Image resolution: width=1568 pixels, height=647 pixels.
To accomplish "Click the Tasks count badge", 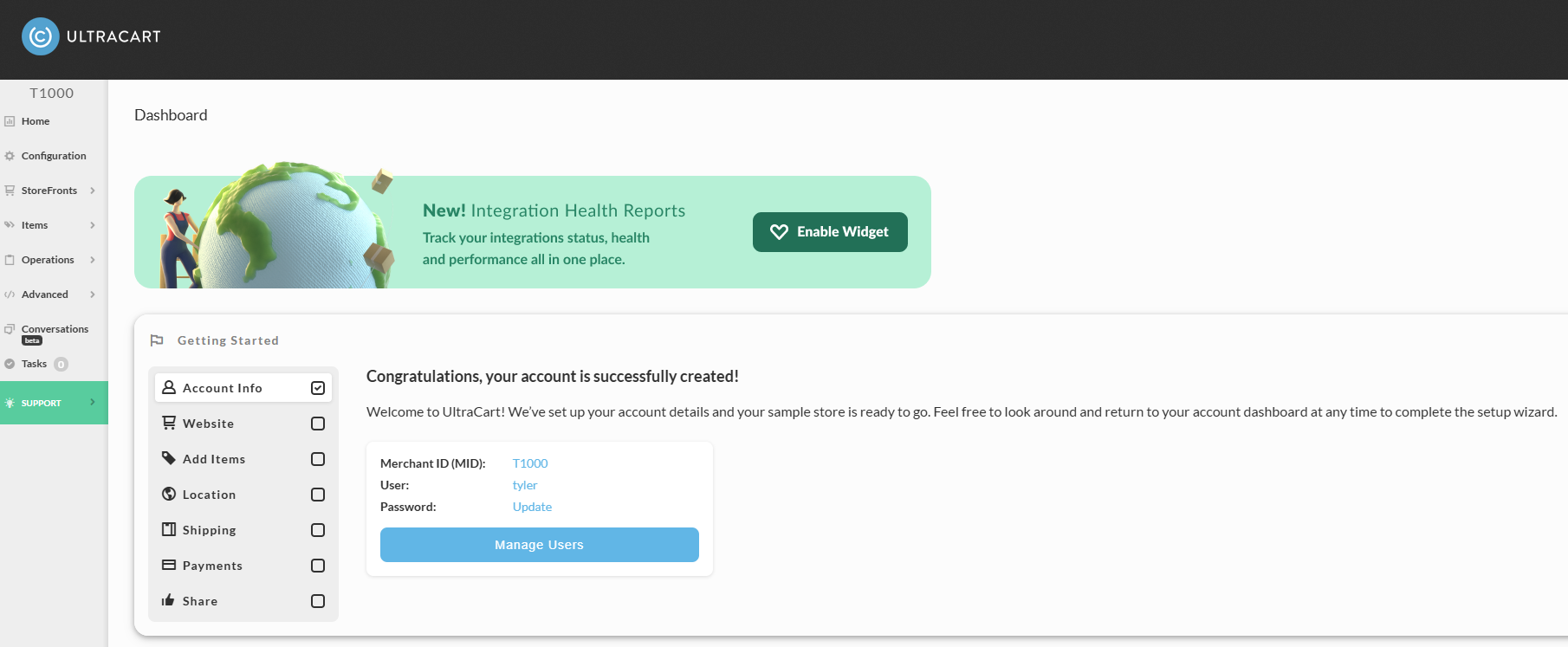I will tap(61, 364).
